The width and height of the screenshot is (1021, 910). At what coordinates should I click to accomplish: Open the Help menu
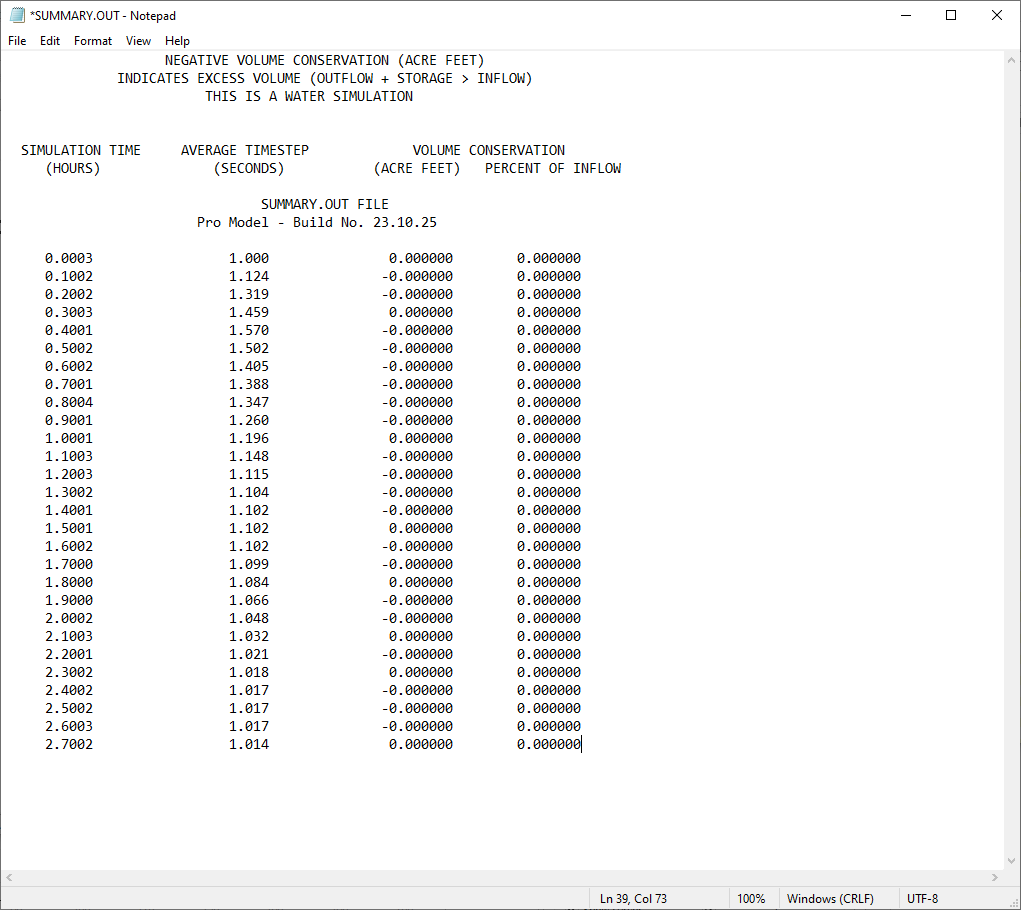point(177,41)
